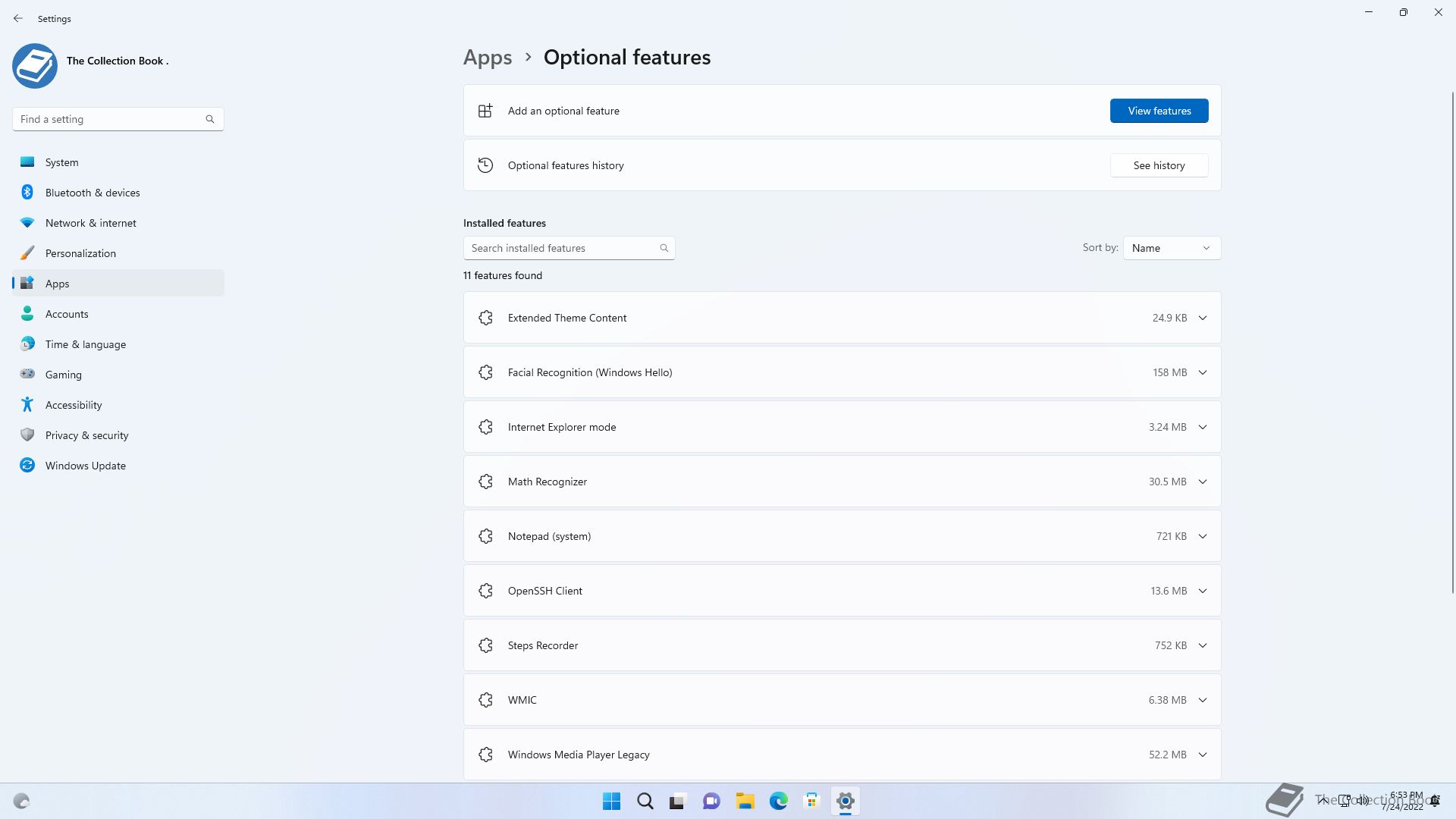Click the 6.38 MB size value
The width and height of the screenshot is (1456, 819).
click(x=1167, y=700)
